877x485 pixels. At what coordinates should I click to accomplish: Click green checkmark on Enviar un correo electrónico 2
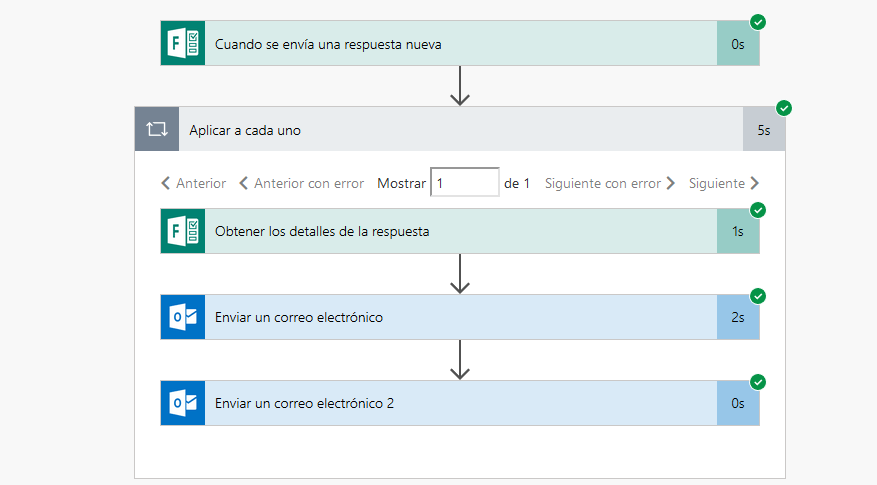[x=758, y=382]
